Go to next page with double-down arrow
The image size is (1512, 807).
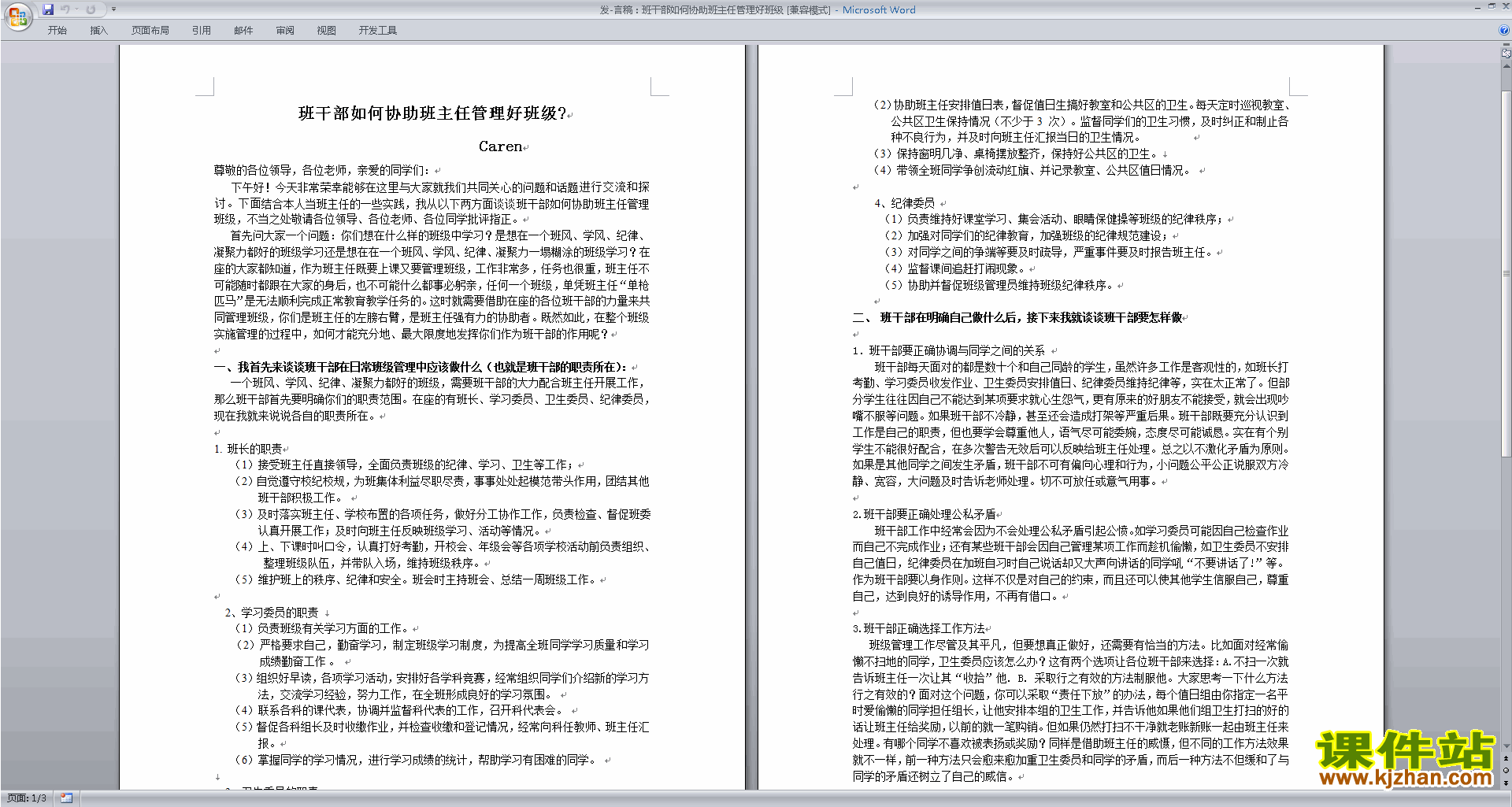click(1506, 783)
